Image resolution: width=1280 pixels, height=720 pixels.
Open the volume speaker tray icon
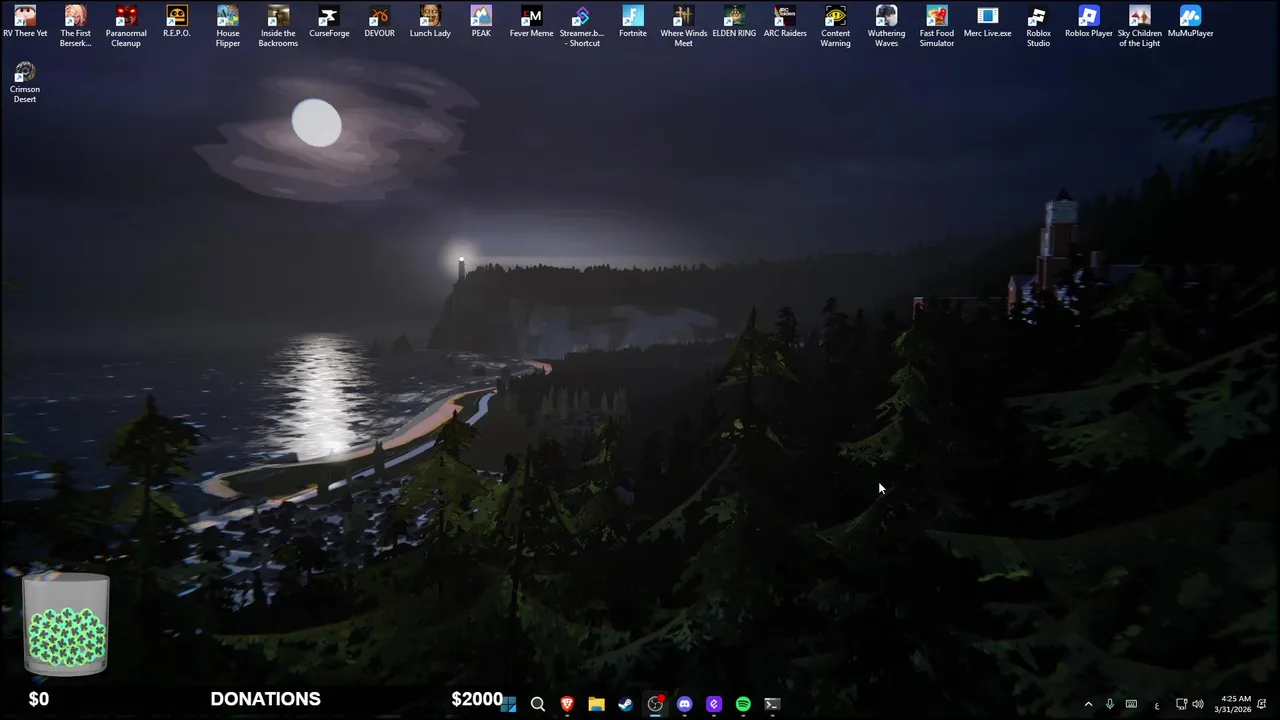tap(1198, 704)
